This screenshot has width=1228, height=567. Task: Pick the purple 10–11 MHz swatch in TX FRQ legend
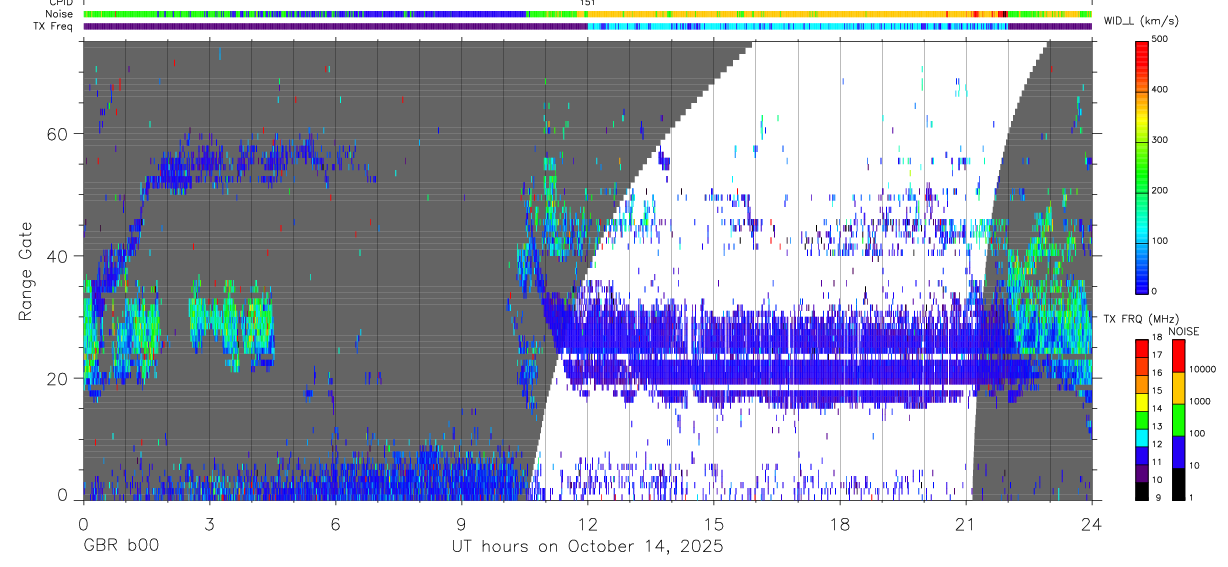coord(1141,472)
